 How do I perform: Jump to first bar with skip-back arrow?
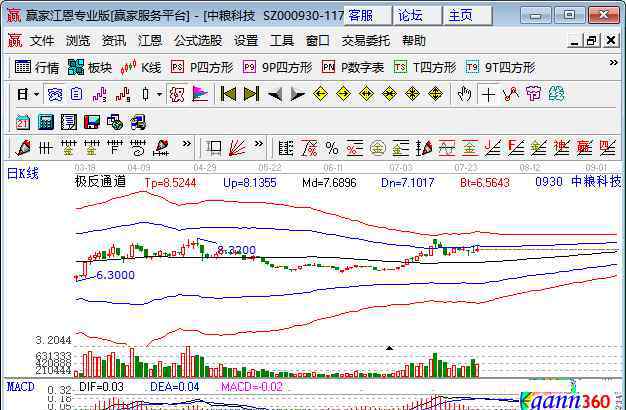(x=228, y=95)
